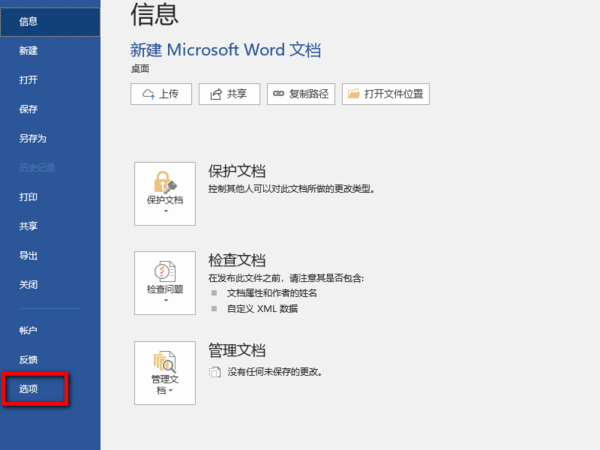
Task: Click 自定义 XML 数据 list item
Action: click(262, 308)
